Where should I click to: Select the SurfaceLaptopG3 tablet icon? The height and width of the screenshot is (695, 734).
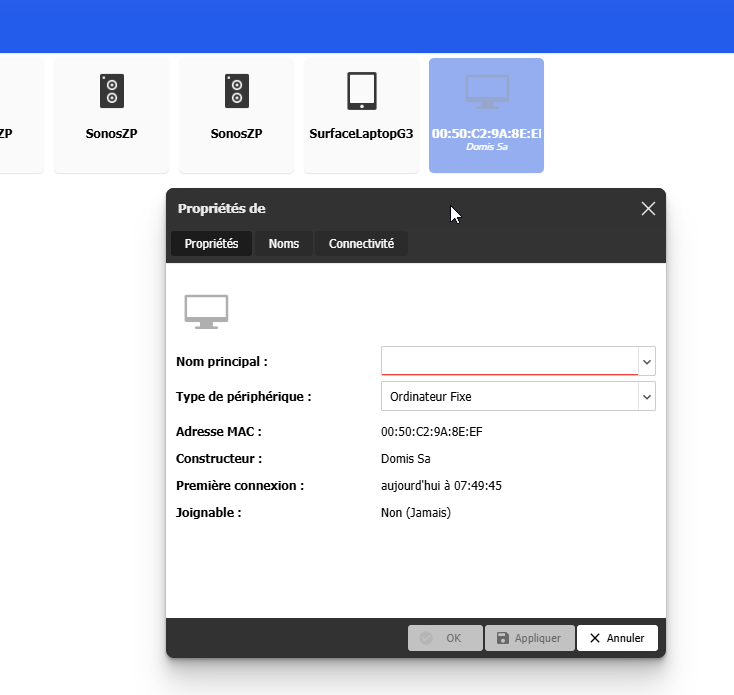pyautogui.click(x=361, y=91)
